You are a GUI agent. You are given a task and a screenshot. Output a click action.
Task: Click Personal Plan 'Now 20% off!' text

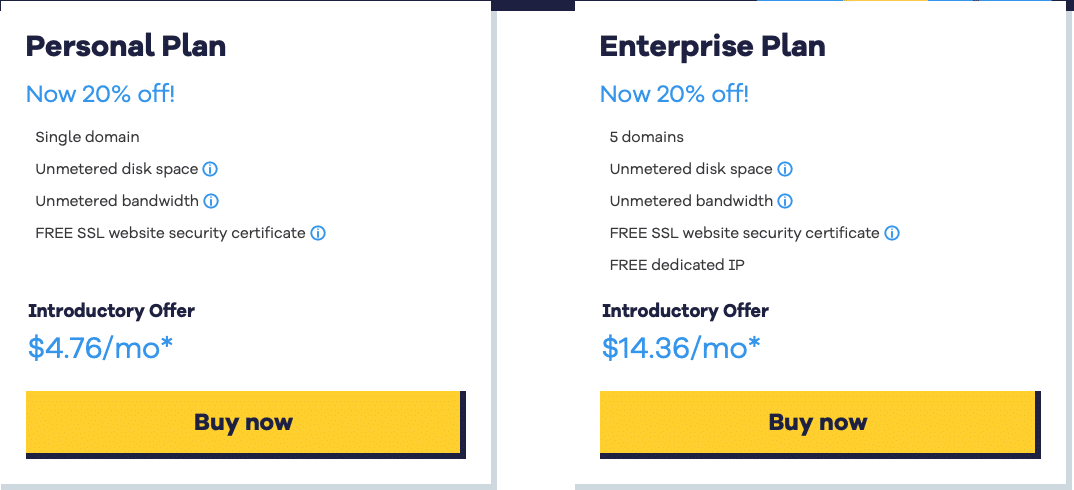coord(101,94)
